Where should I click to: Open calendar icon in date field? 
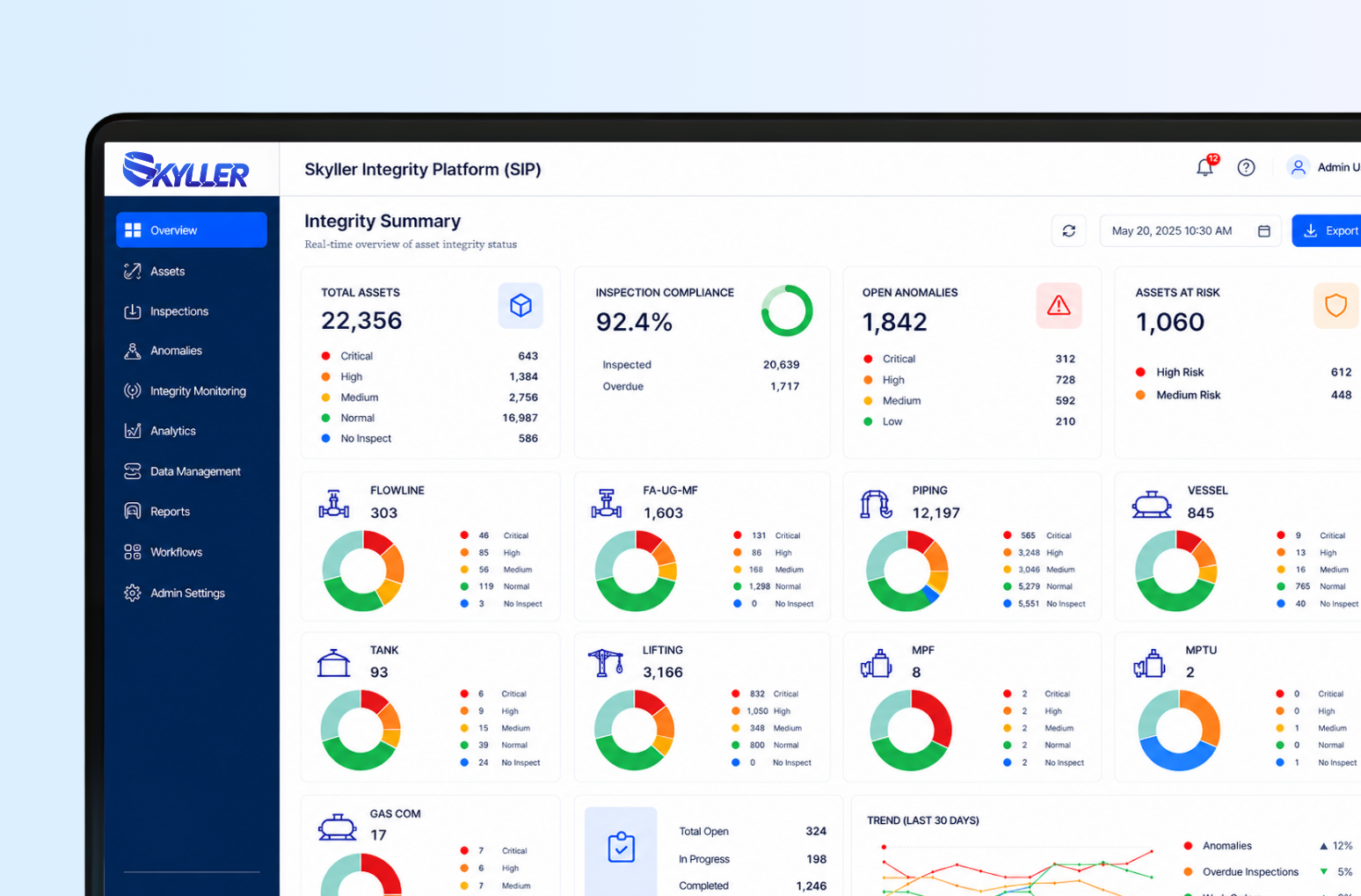pos(1263,230)
